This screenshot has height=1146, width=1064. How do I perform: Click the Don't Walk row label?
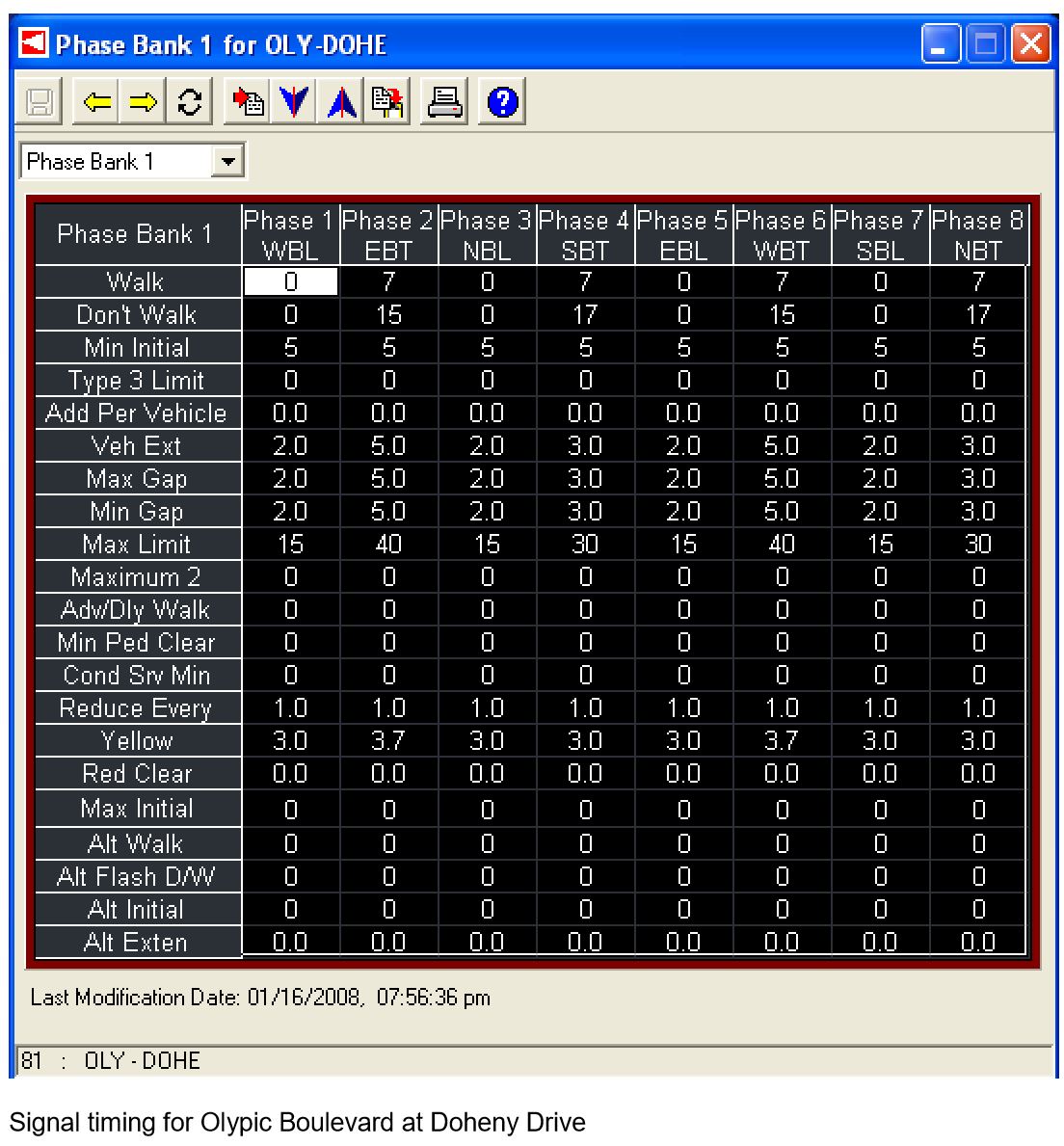(138, 314)
